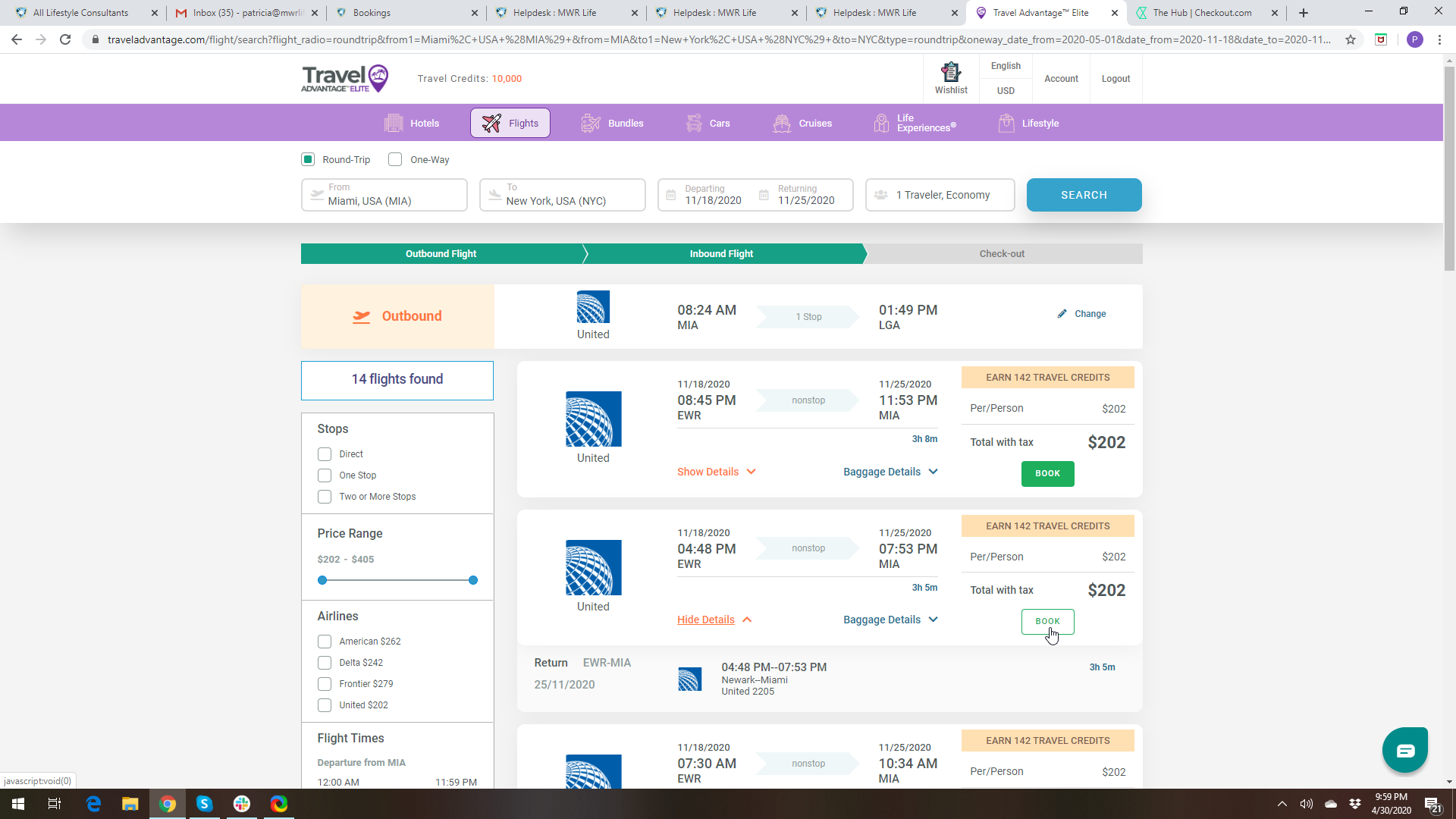Image resolution: width=1456 pixels, height=819 pixels.
Task: Enable the Direct stops filter
Action: [325, 454]
